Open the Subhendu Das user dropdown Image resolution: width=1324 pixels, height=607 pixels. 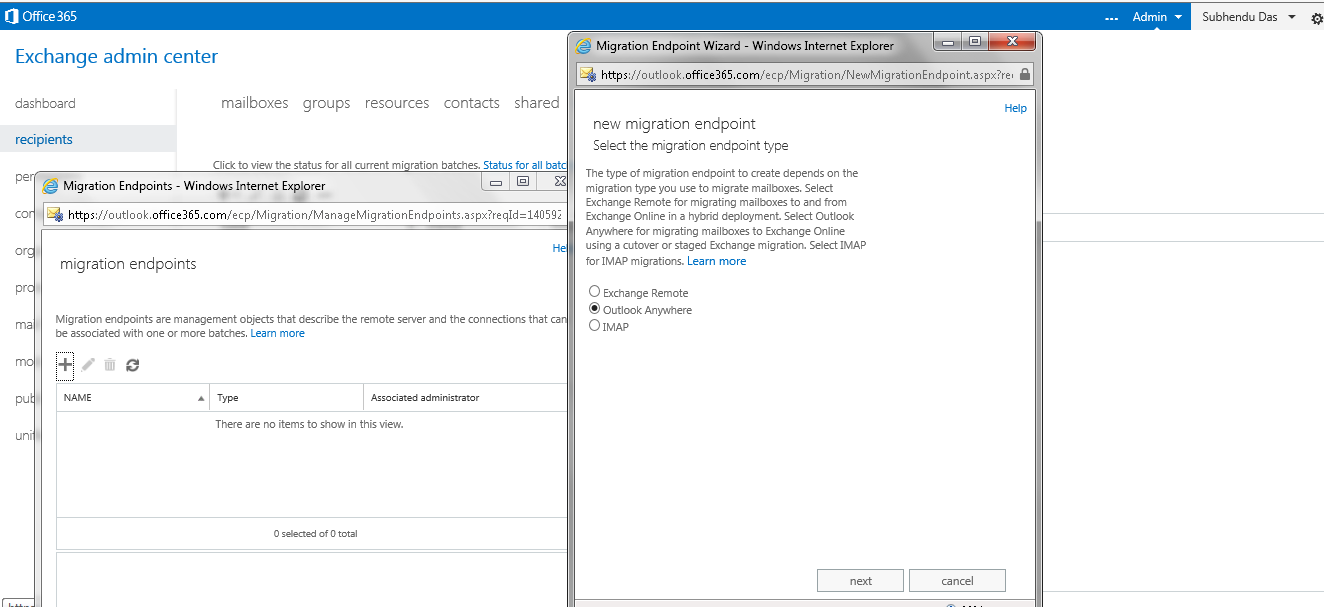click(x=1249, y=17)
